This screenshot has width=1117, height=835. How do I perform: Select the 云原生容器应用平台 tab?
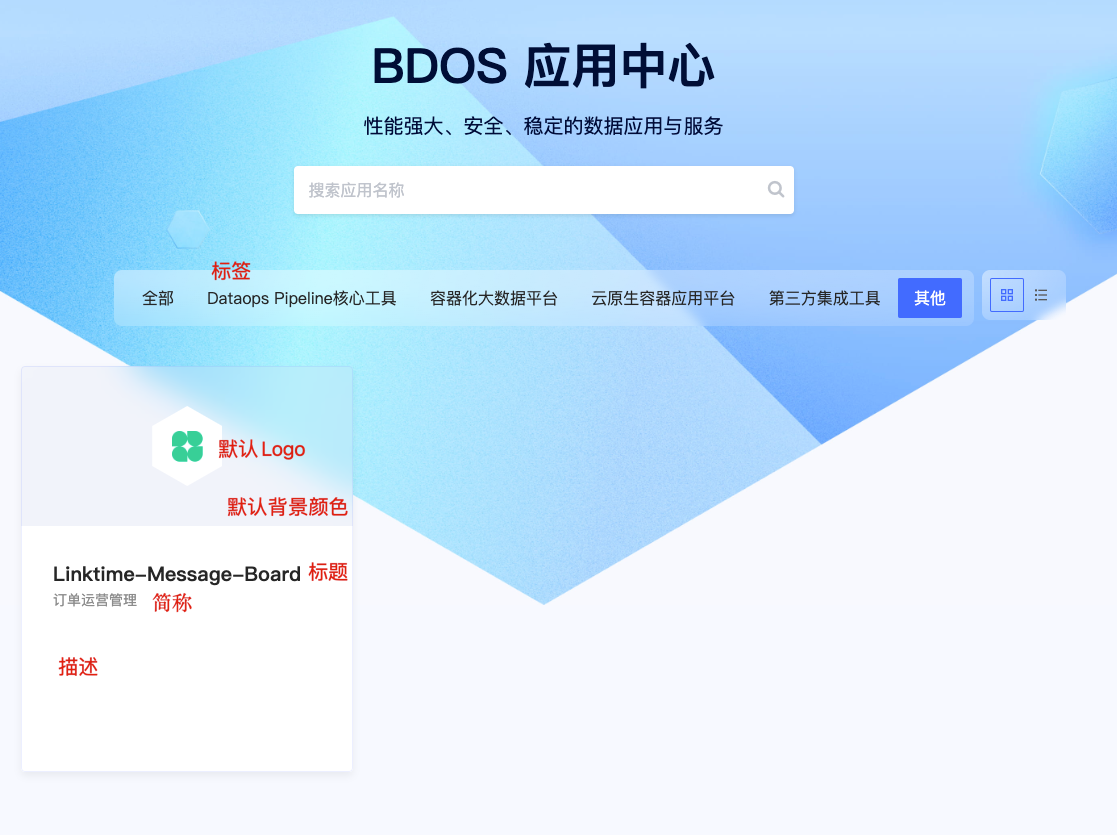pyautogui.click(x=663, y=299)
